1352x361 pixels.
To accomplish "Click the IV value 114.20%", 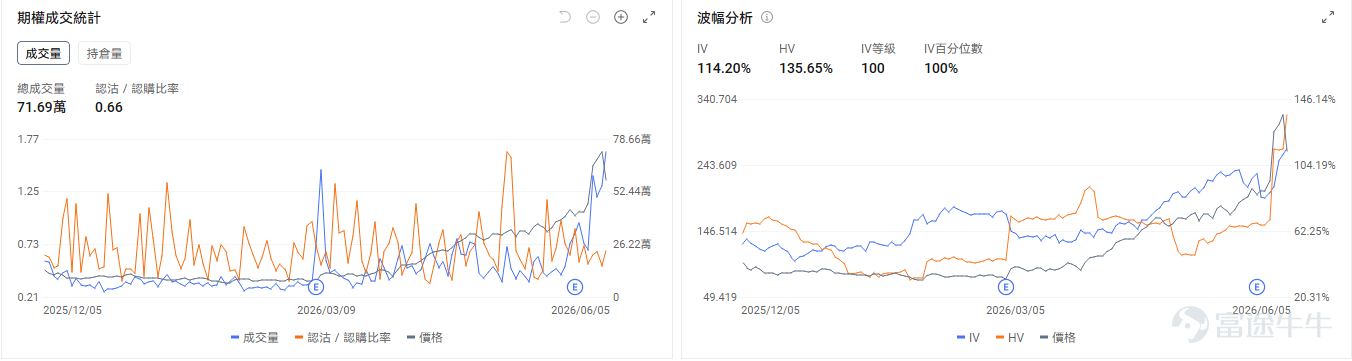I will coord(724,68).
